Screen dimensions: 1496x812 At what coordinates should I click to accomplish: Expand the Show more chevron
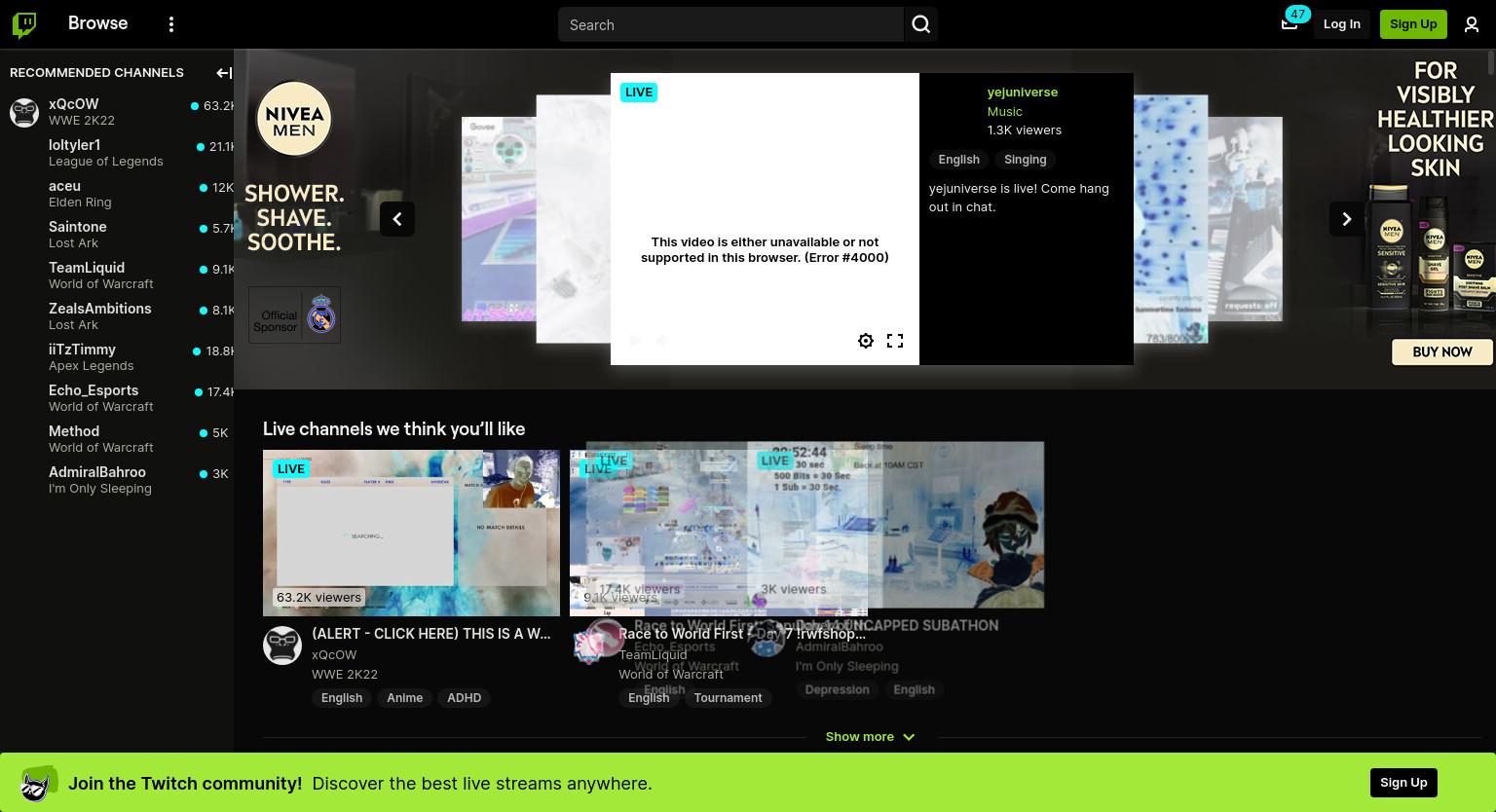909,737
